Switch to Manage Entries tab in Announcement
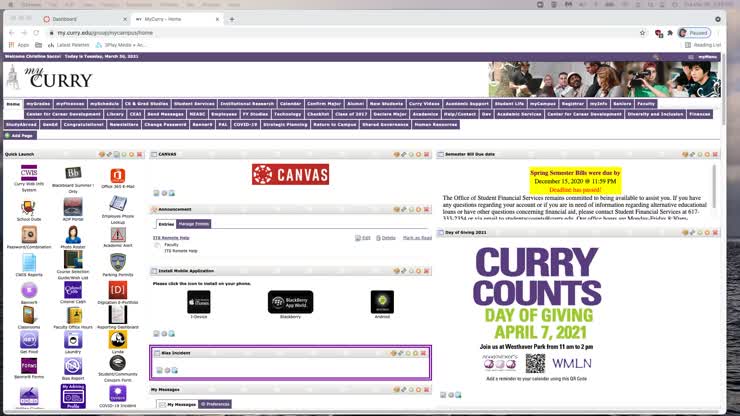 193,224
